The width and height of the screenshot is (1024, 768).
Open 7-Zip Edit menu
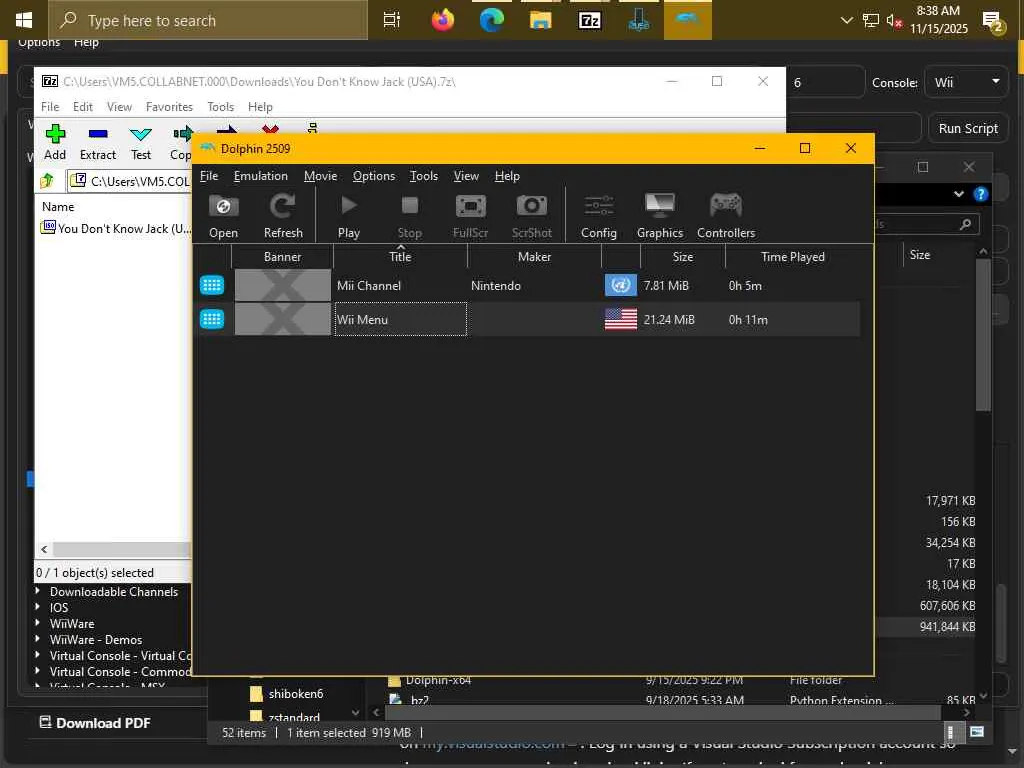pos(82,106)
